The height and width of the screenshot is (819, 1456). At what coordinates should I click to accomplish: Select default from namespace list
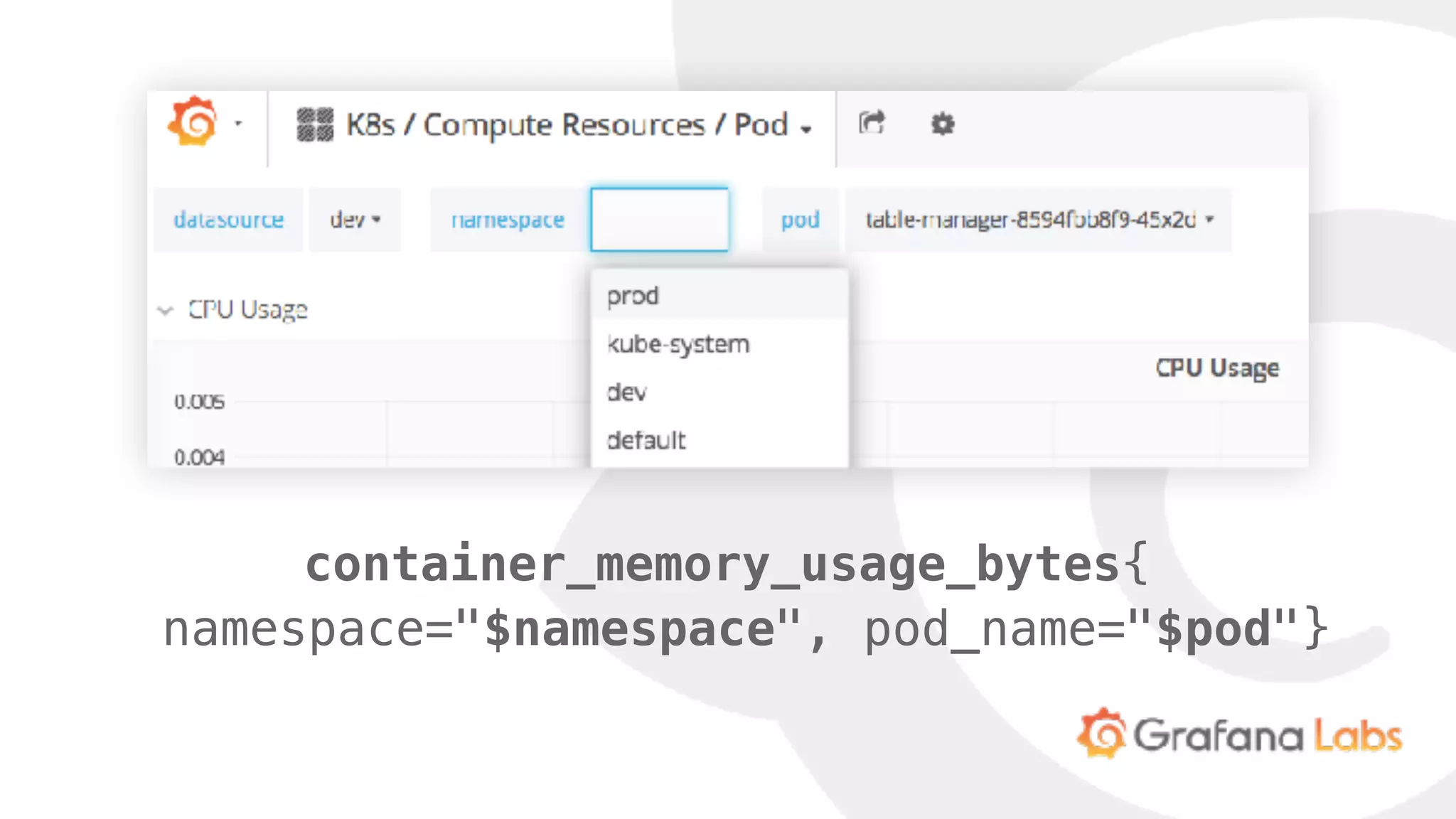[x=719, y=441]
